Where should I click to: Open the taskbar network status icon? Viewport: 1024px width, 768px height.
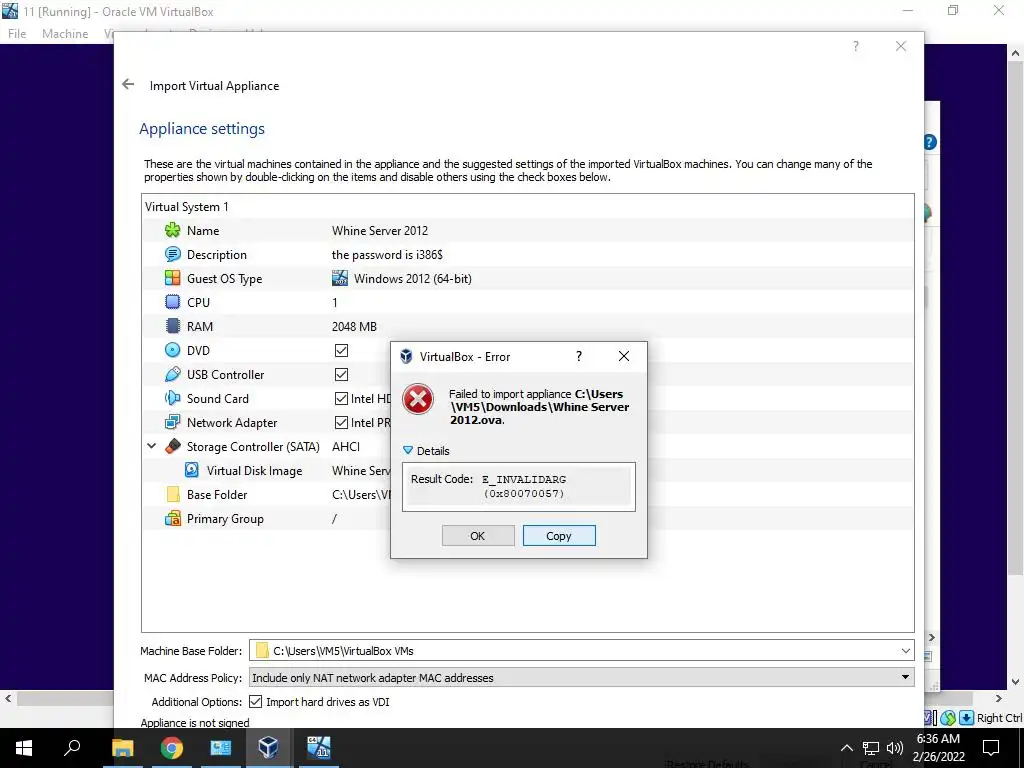[x=871, y=748]
